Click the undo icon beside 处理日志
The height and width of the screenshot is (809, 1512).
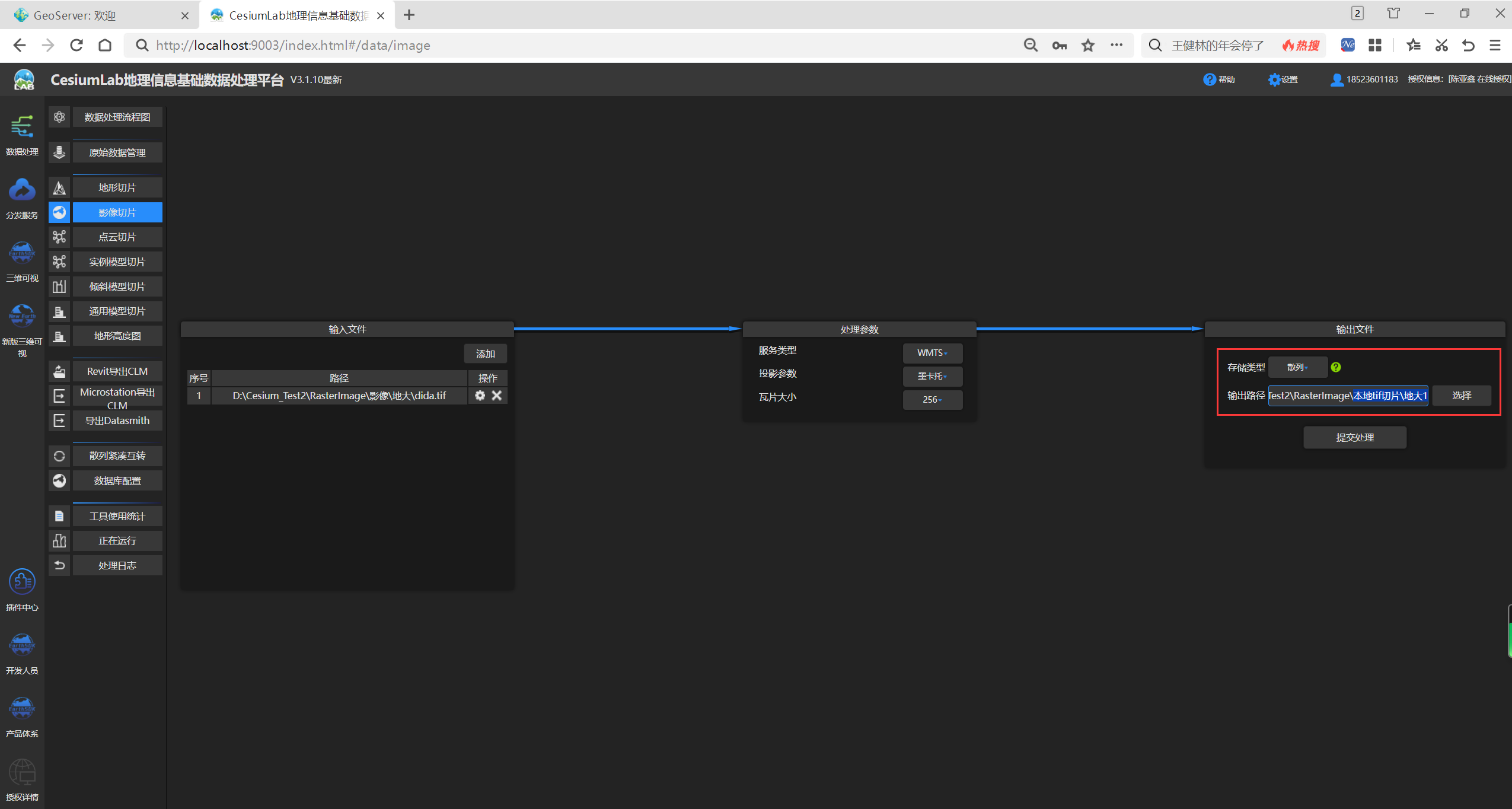(59, 565)
